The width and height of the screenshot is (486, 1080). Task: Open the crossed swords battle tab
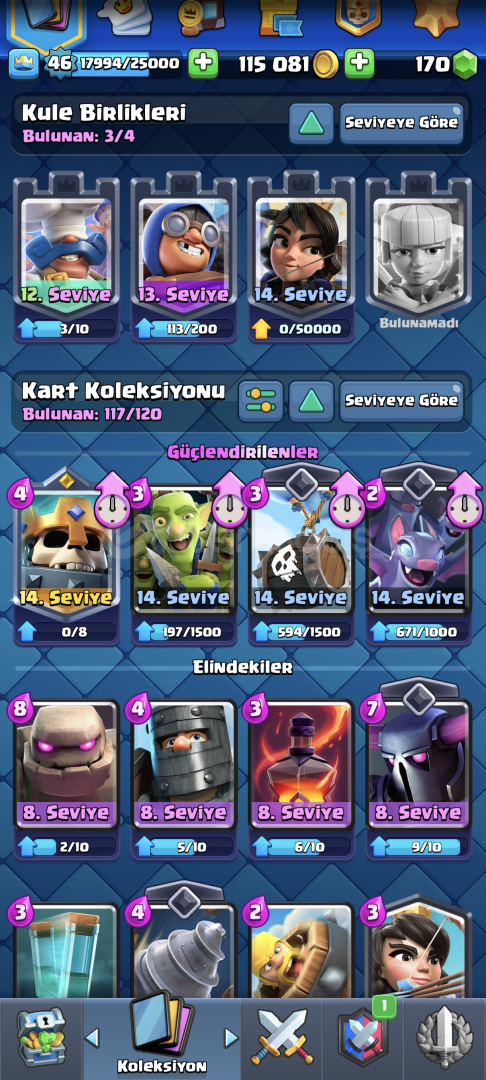pos(282,1037)
